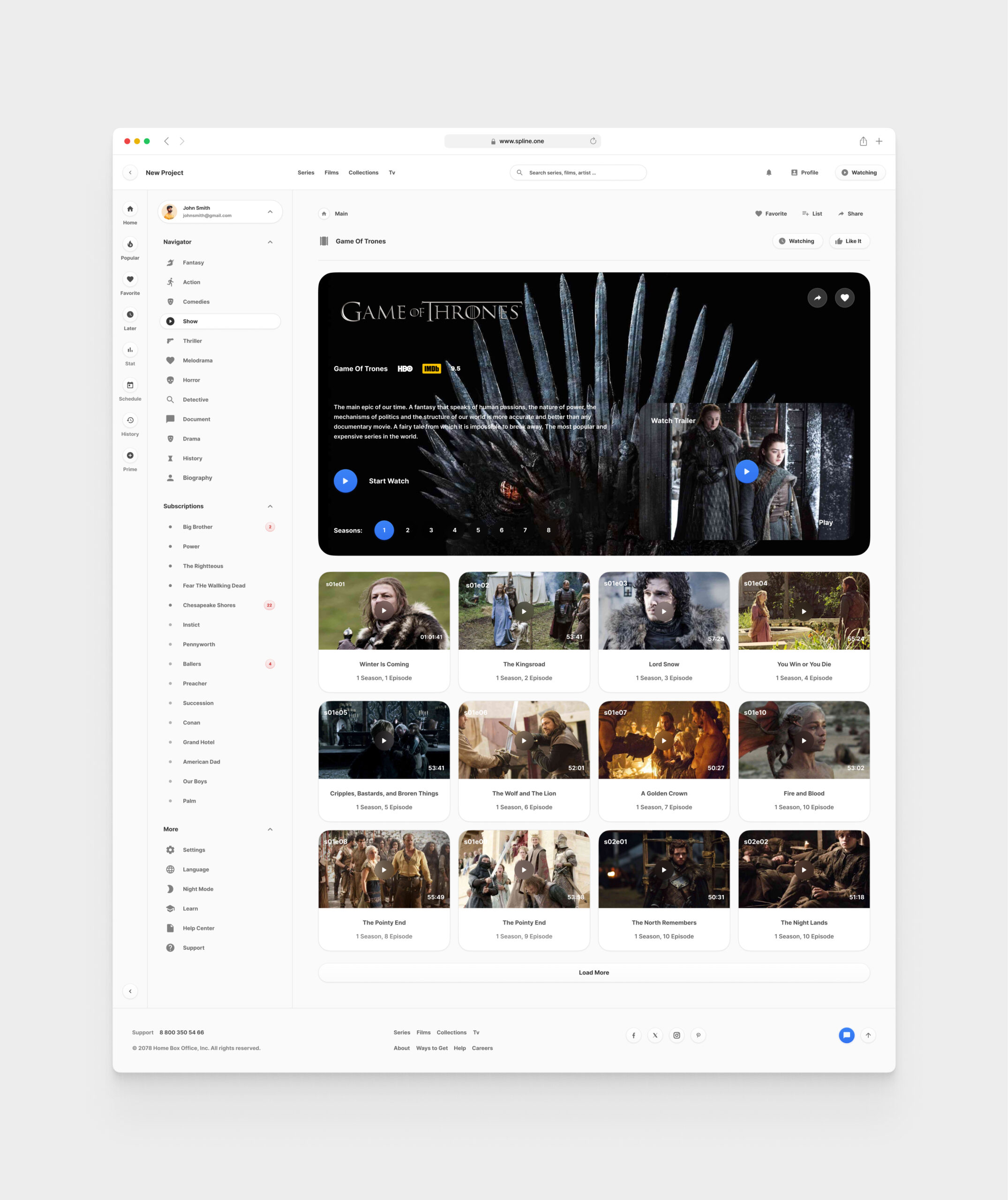Open the Tv tab in the top navigation
This screenshot has width=1008, height=1200.
(x=392, y=172)
